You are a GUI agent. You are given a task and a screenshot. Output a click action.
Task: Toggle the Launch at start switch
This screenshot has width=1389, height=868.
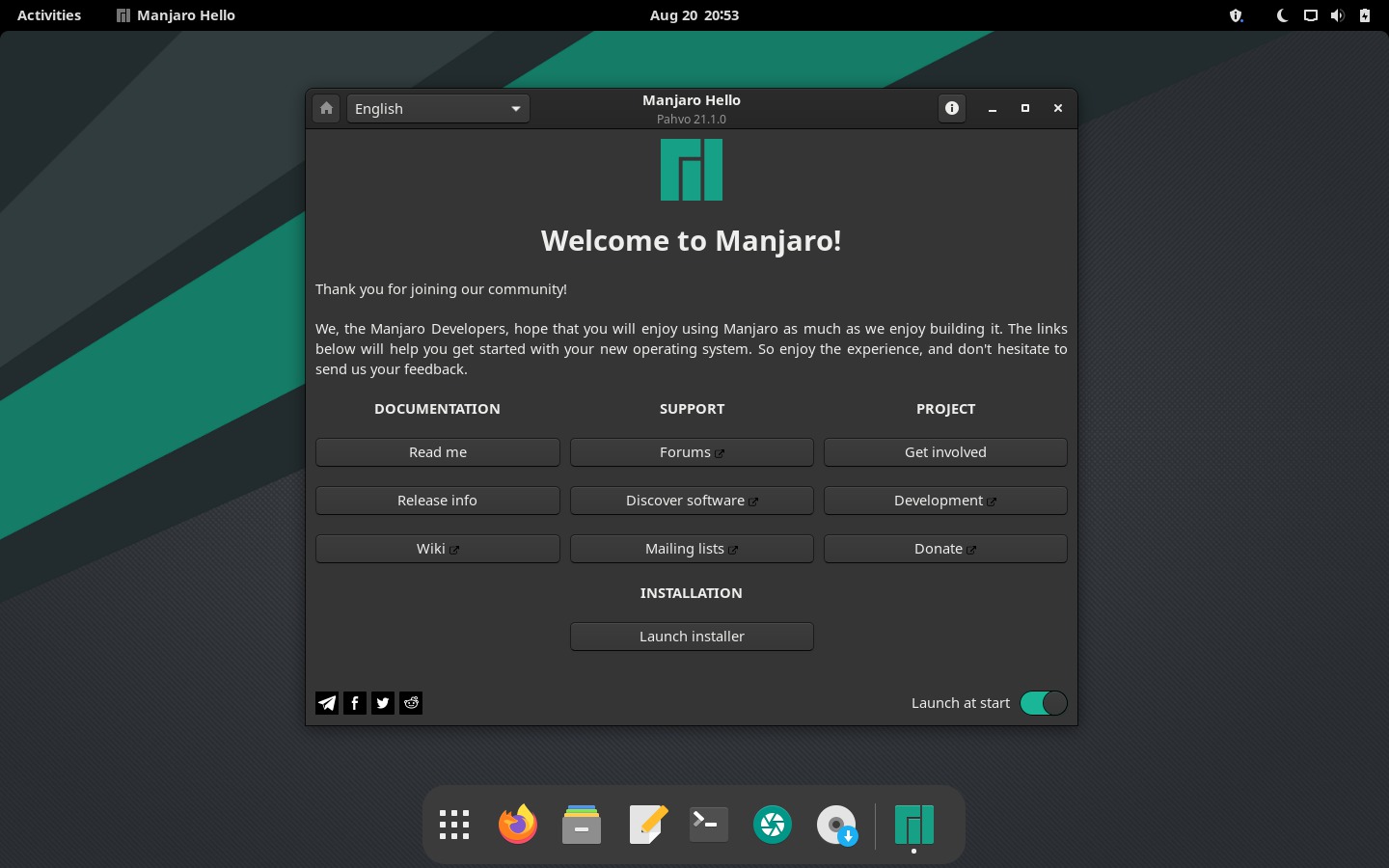tap(1044, 703)
